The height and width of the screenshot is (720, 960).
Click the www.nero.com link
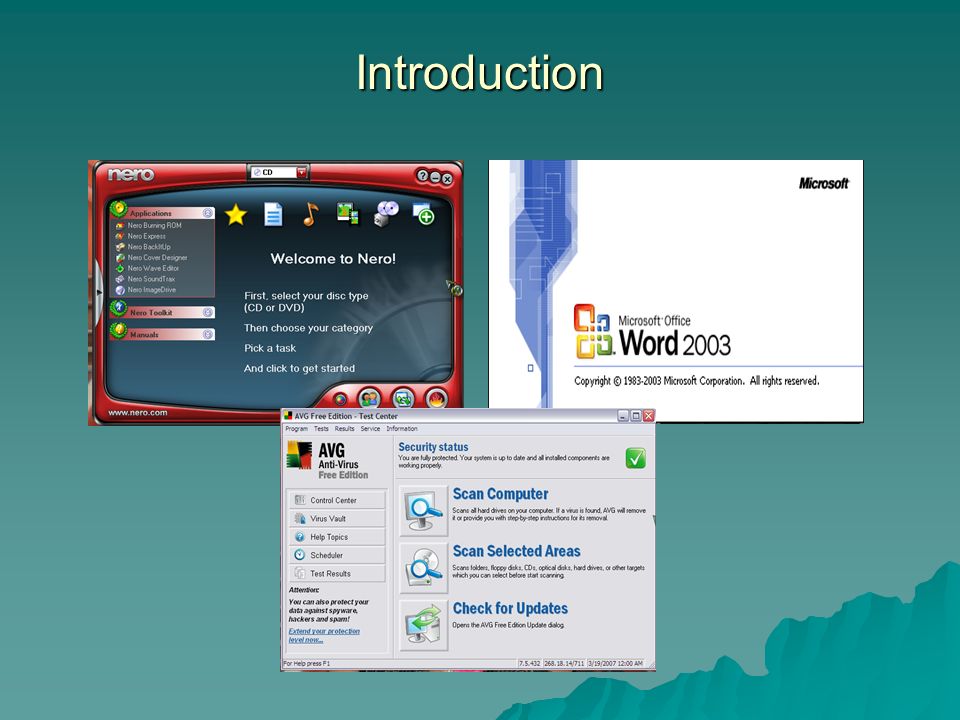(x=138, y=413)
